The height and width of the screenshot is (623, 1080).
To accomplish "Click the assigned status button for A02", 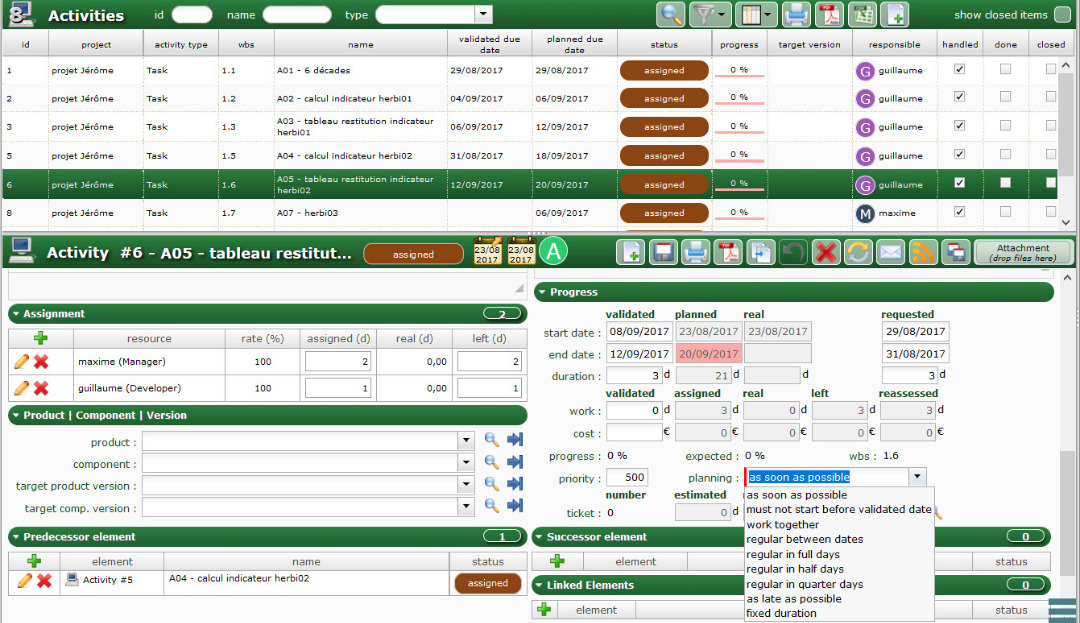I will pos(664,99).
